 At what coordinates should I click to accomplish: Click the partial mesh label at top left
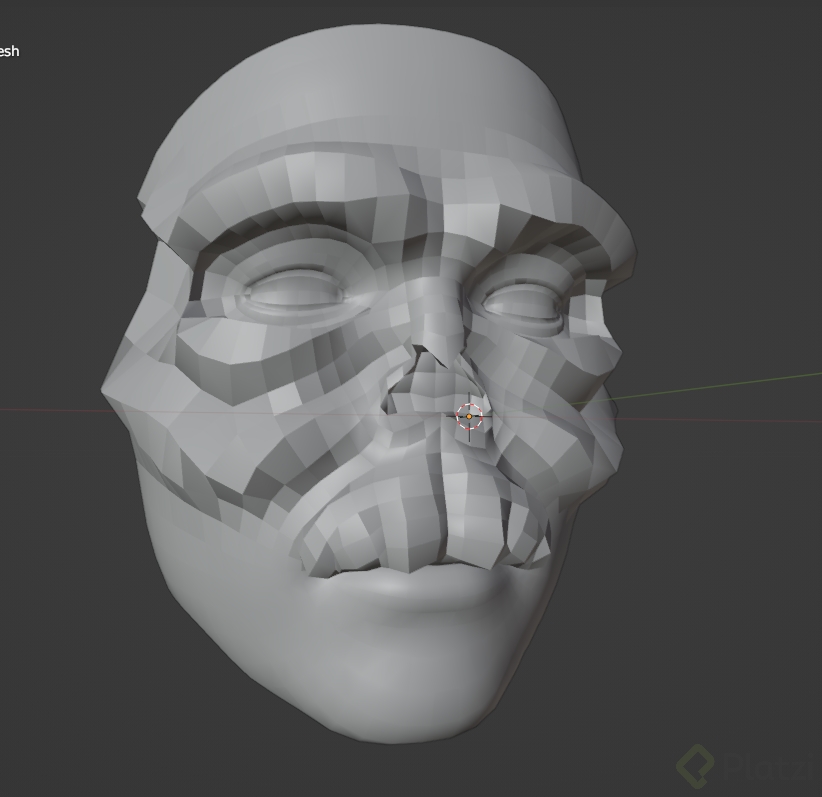10,50
